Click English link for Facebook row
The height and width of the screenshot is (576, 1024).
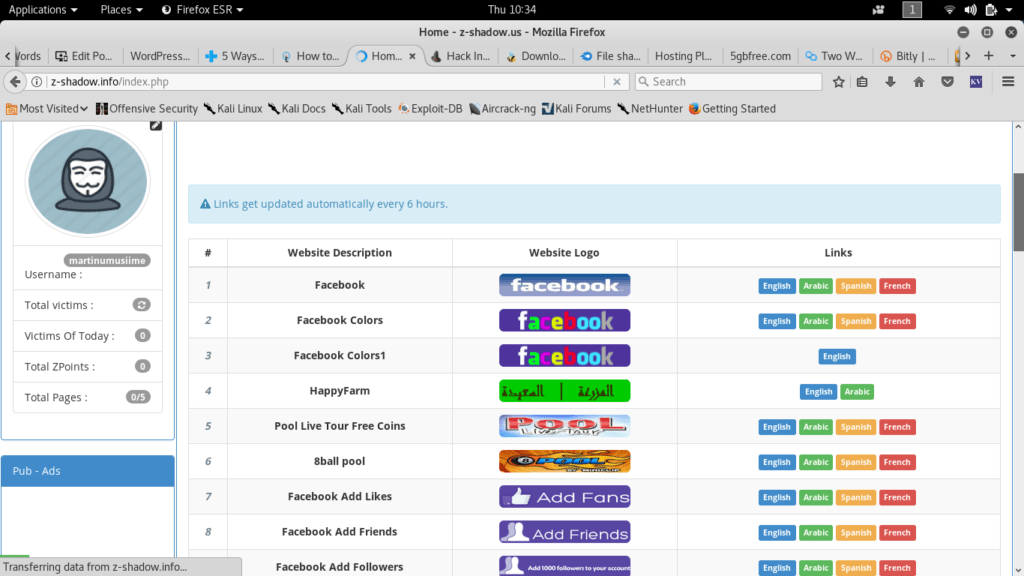point(776,286)
